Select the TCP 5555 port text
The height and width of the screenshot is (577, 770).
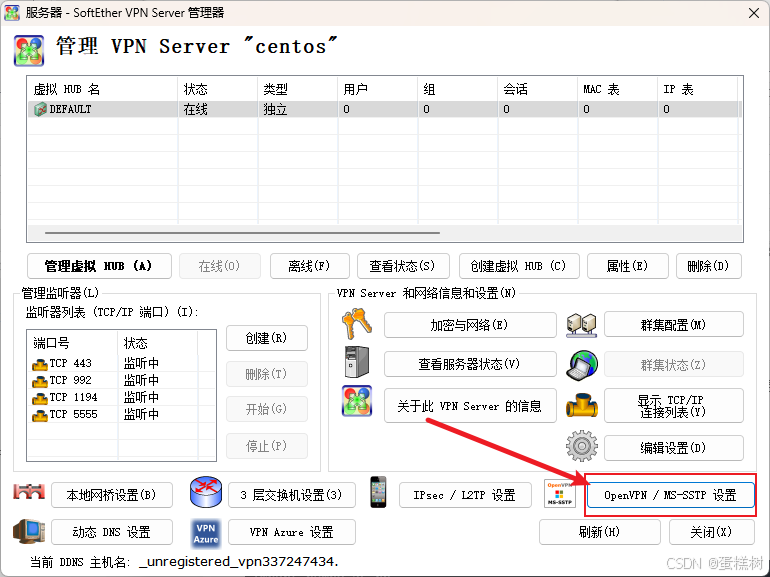(x=73, y=414)
